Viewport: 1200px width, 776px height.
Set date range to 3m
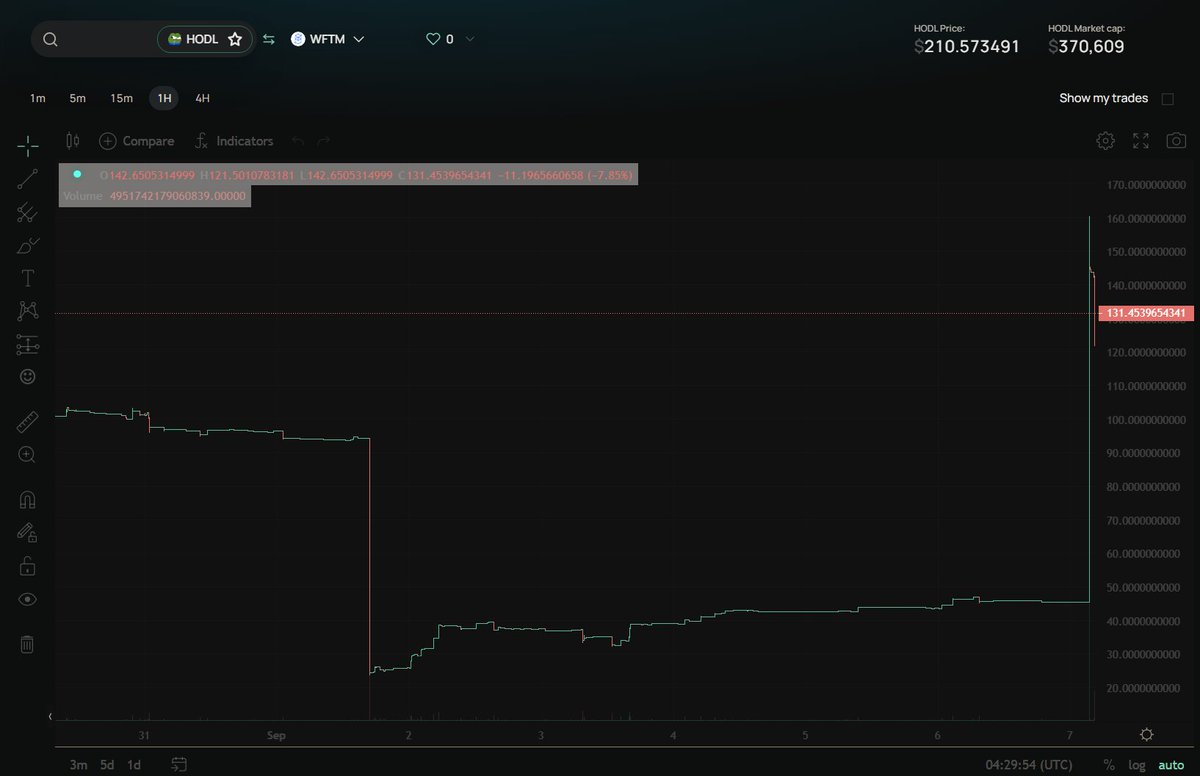tap(78, 765)
